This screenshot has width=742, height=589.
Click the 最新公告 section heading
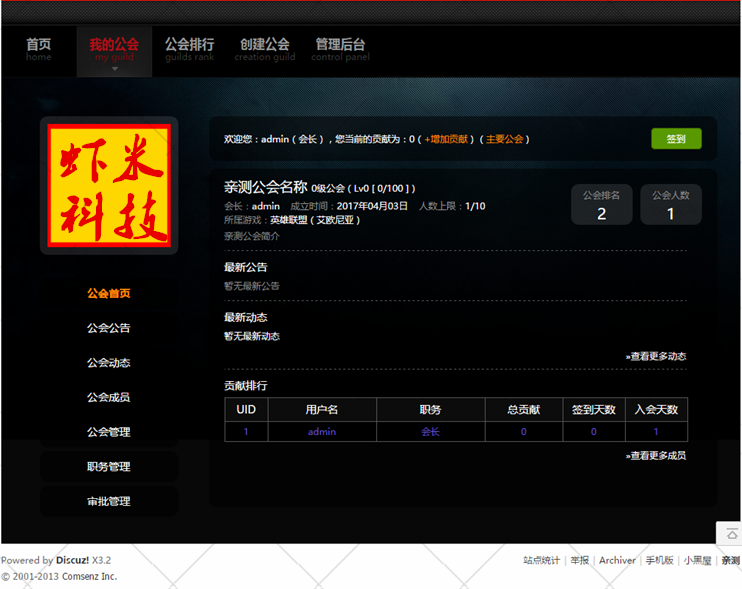(246, 267)
